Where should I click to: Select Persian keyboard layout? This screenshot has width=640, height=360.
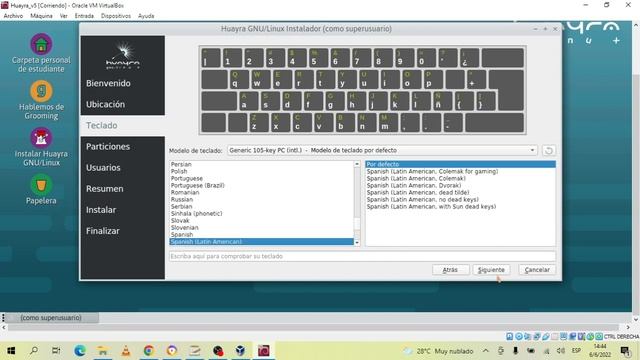tap(181, 164)
